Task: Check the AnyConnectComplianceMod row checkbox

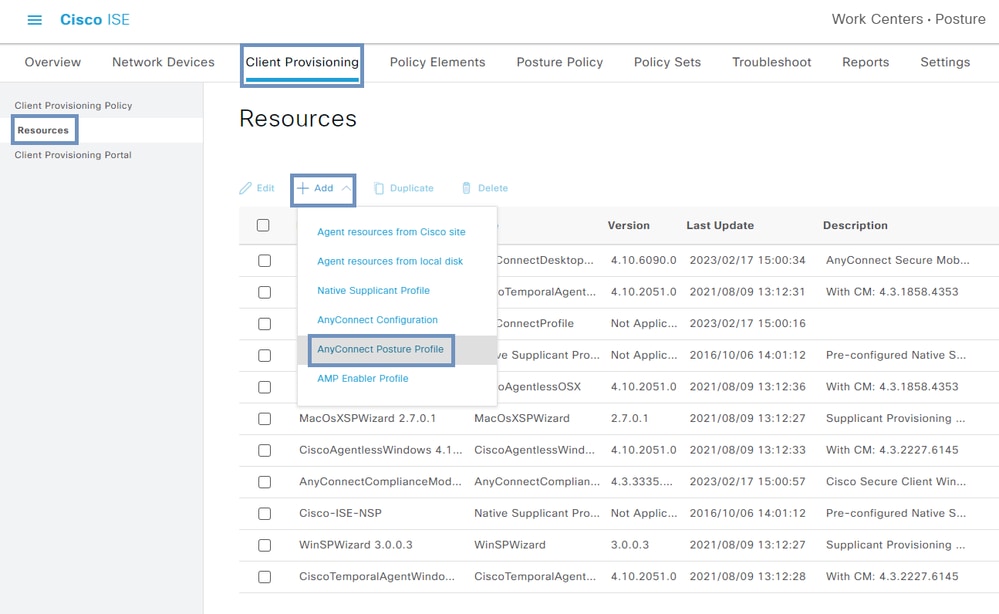Action: pos(264,482)
